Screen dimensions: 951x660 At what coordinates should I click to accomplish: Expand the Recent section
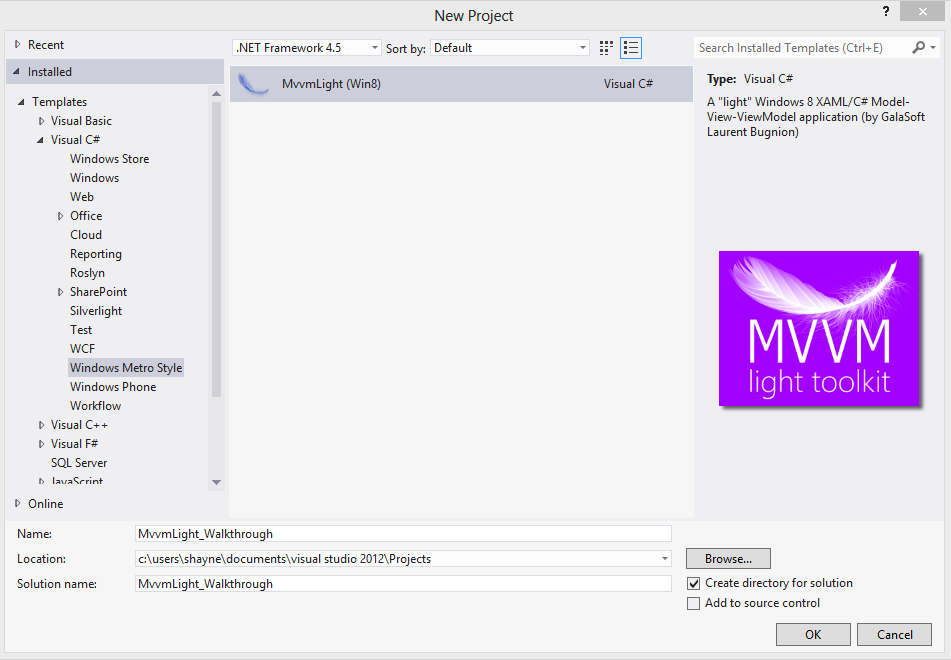tap(18, 44)
